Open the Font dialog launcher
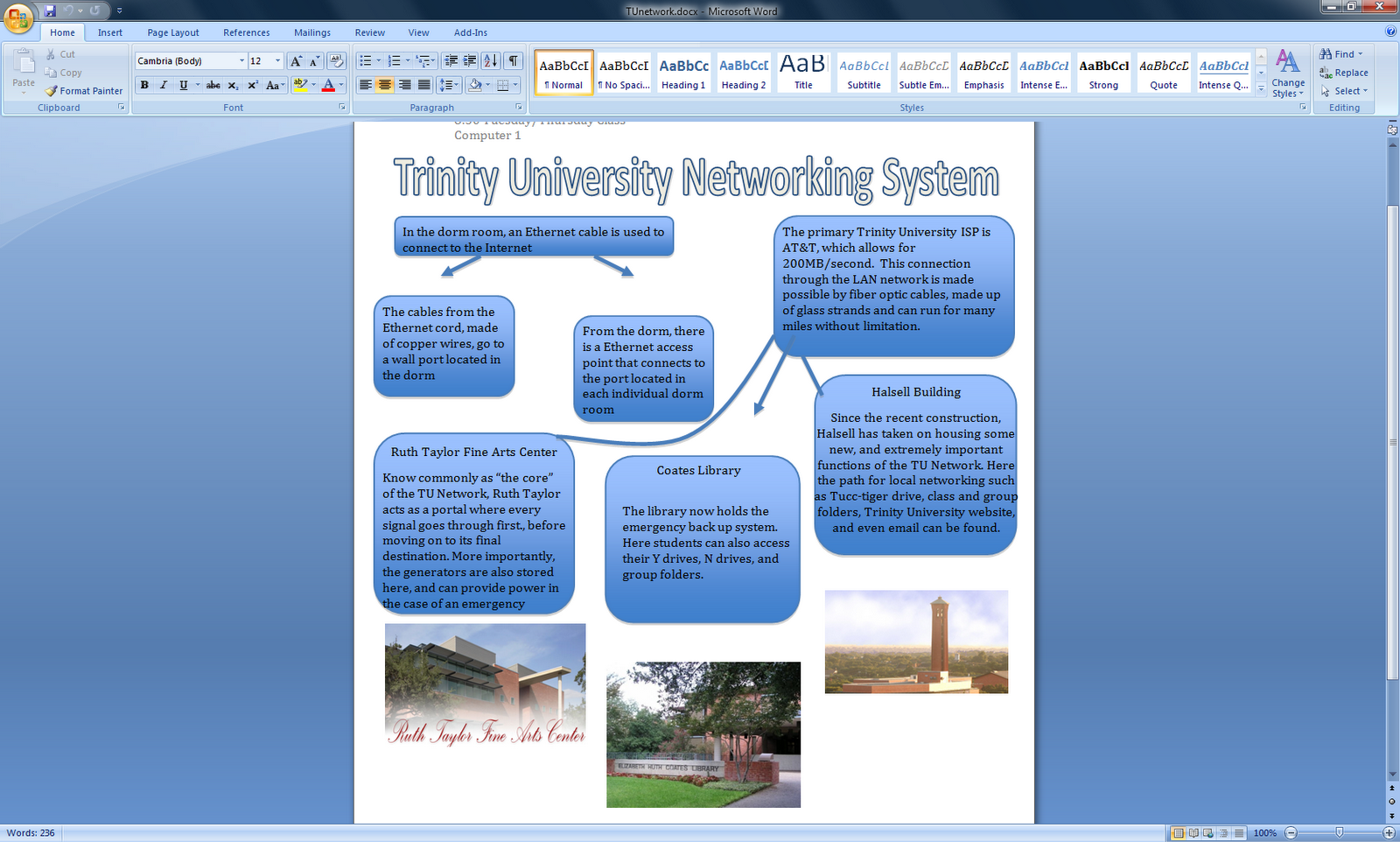This screenshot has width=1400, height=842. (342, 108)
